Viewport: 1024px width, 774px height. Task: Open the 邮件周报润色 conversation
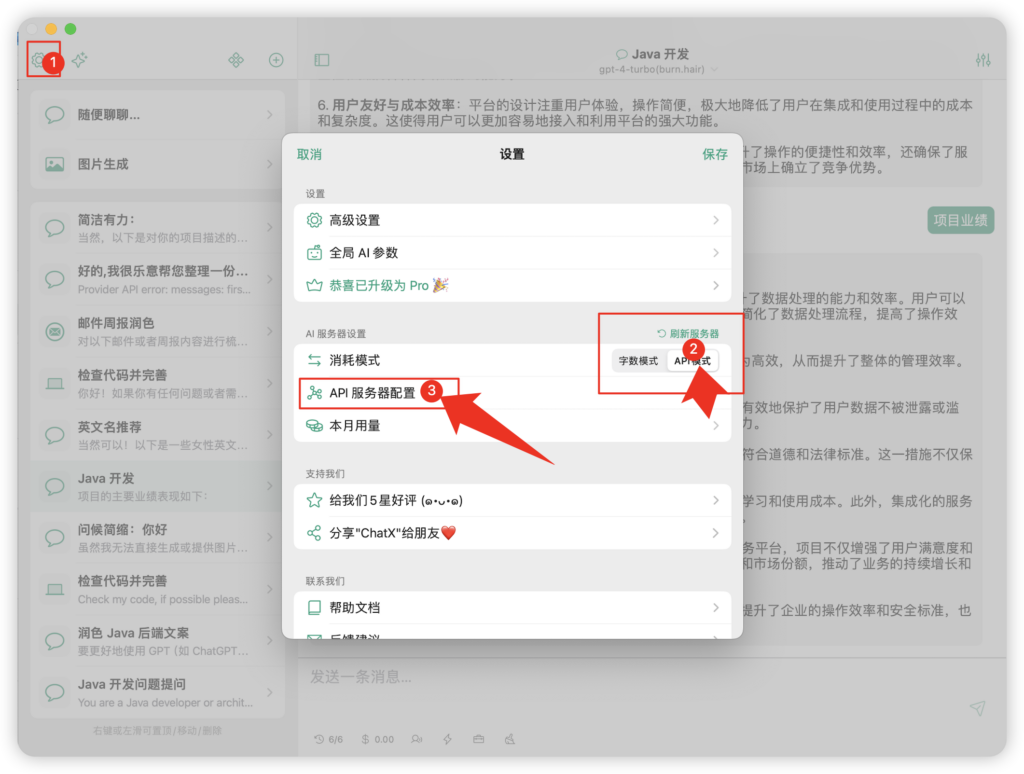(x=157, y=332)
